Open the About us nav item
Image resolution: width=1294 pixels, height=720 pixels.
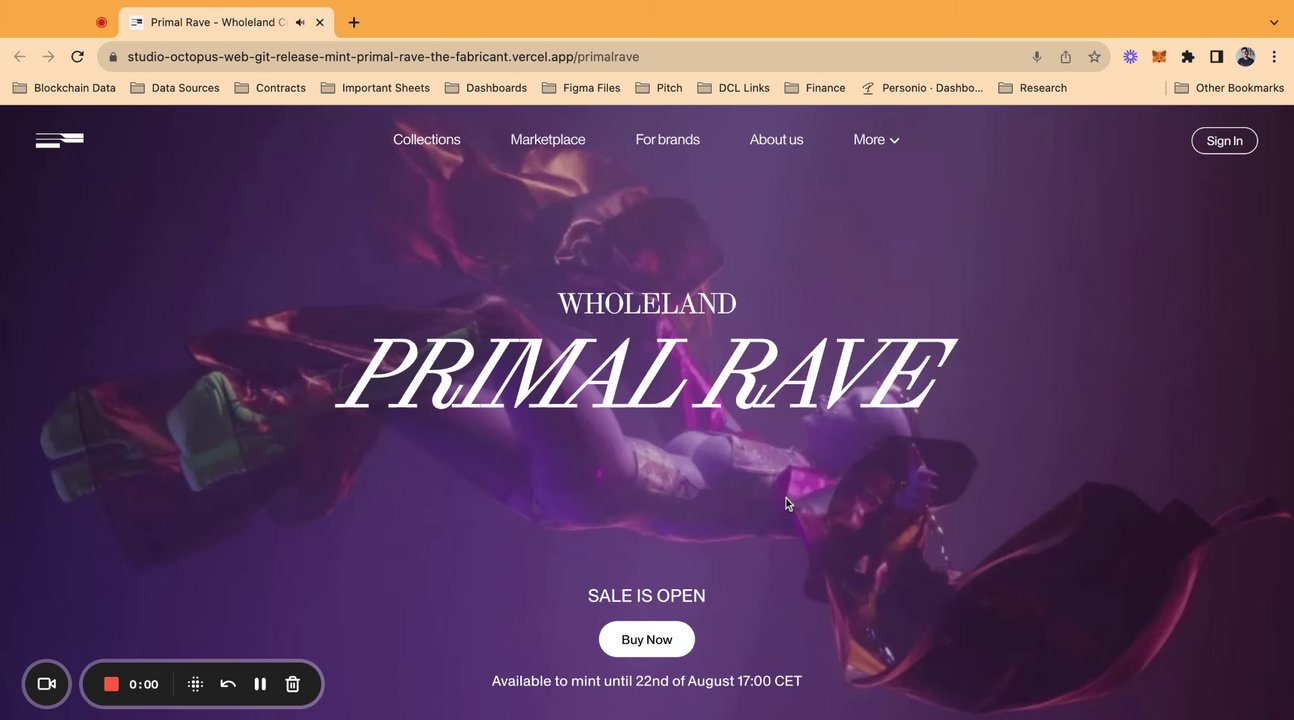777,140
